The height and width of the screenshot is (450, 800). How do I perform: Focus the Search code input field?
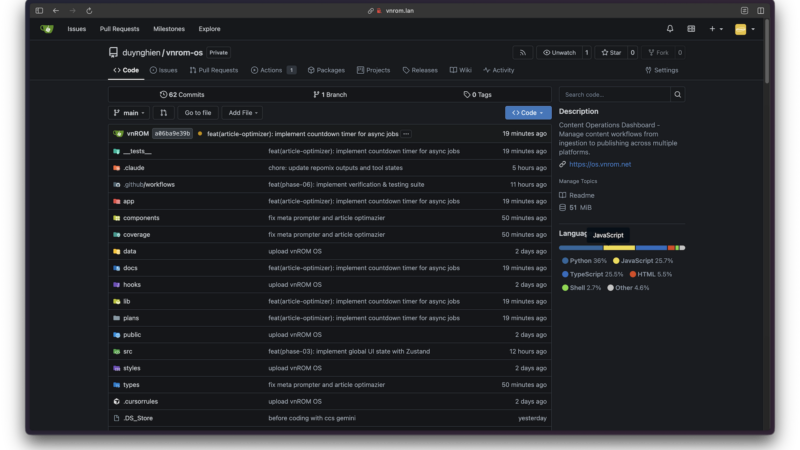click(614, 94)
